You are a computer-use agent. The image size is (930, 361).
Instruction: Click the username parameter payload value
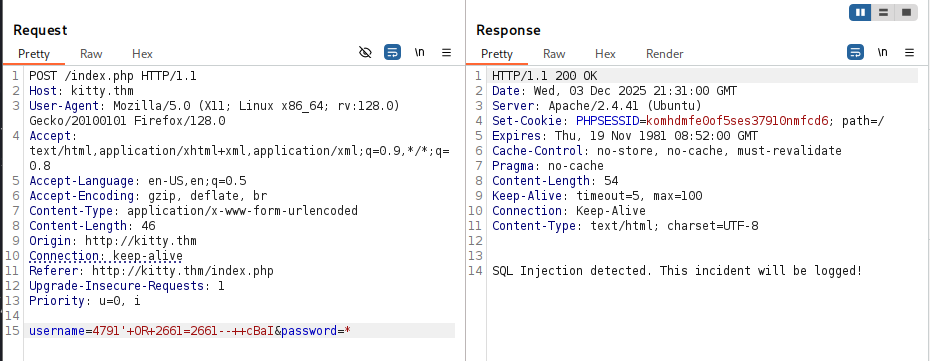[x=183, y=331]
